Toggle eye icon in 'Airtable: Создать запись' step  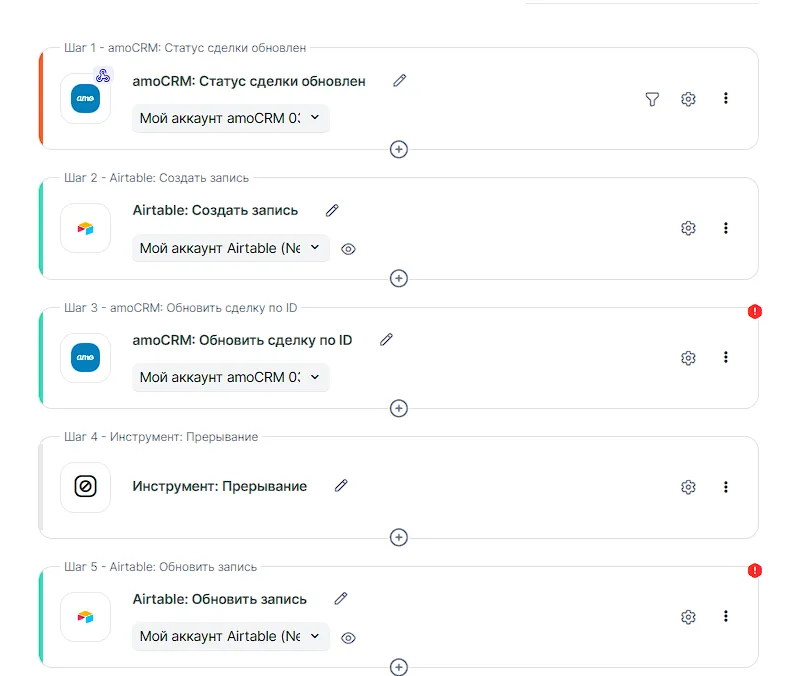348,249
